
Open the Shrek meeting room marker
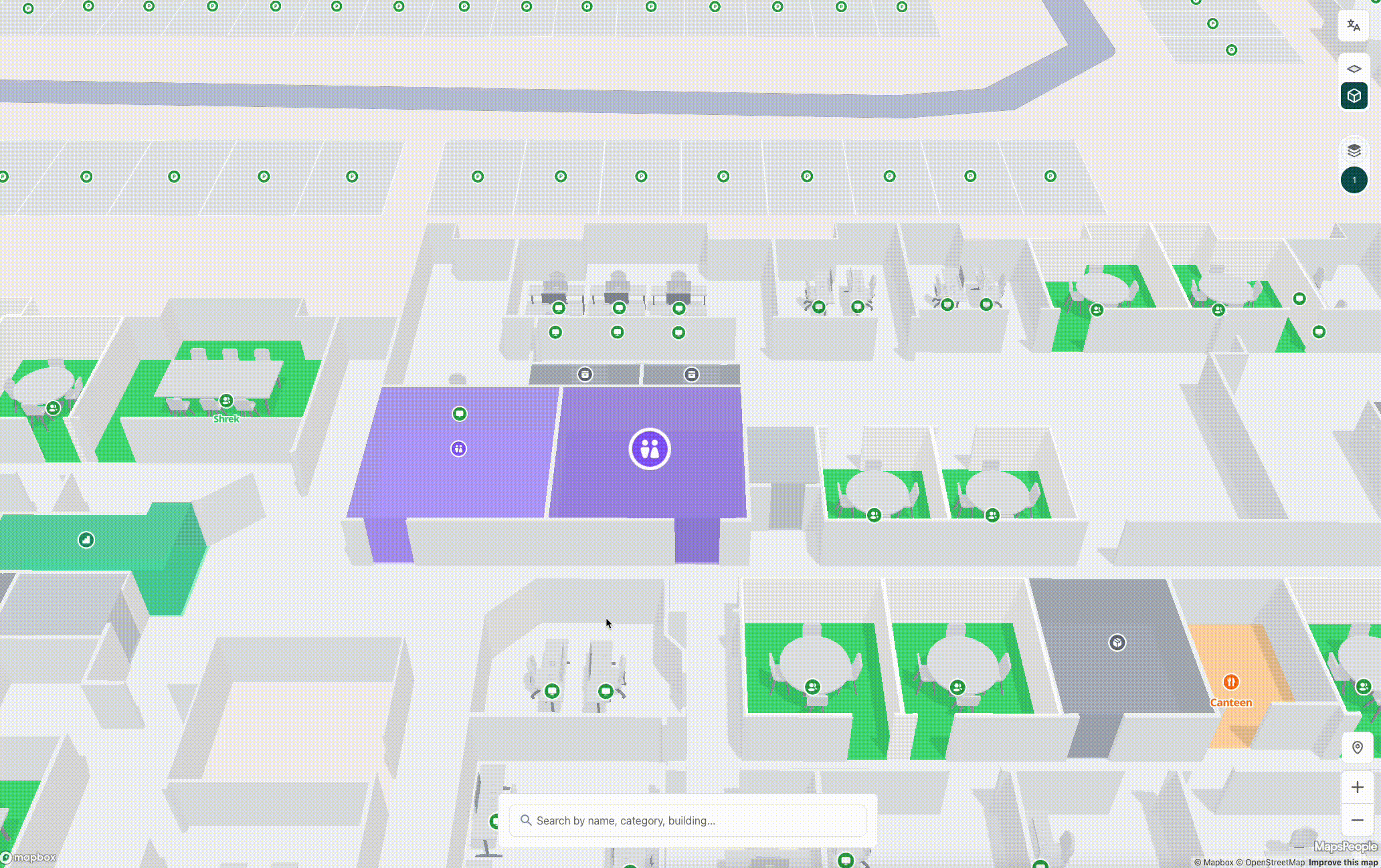[226, 401]
